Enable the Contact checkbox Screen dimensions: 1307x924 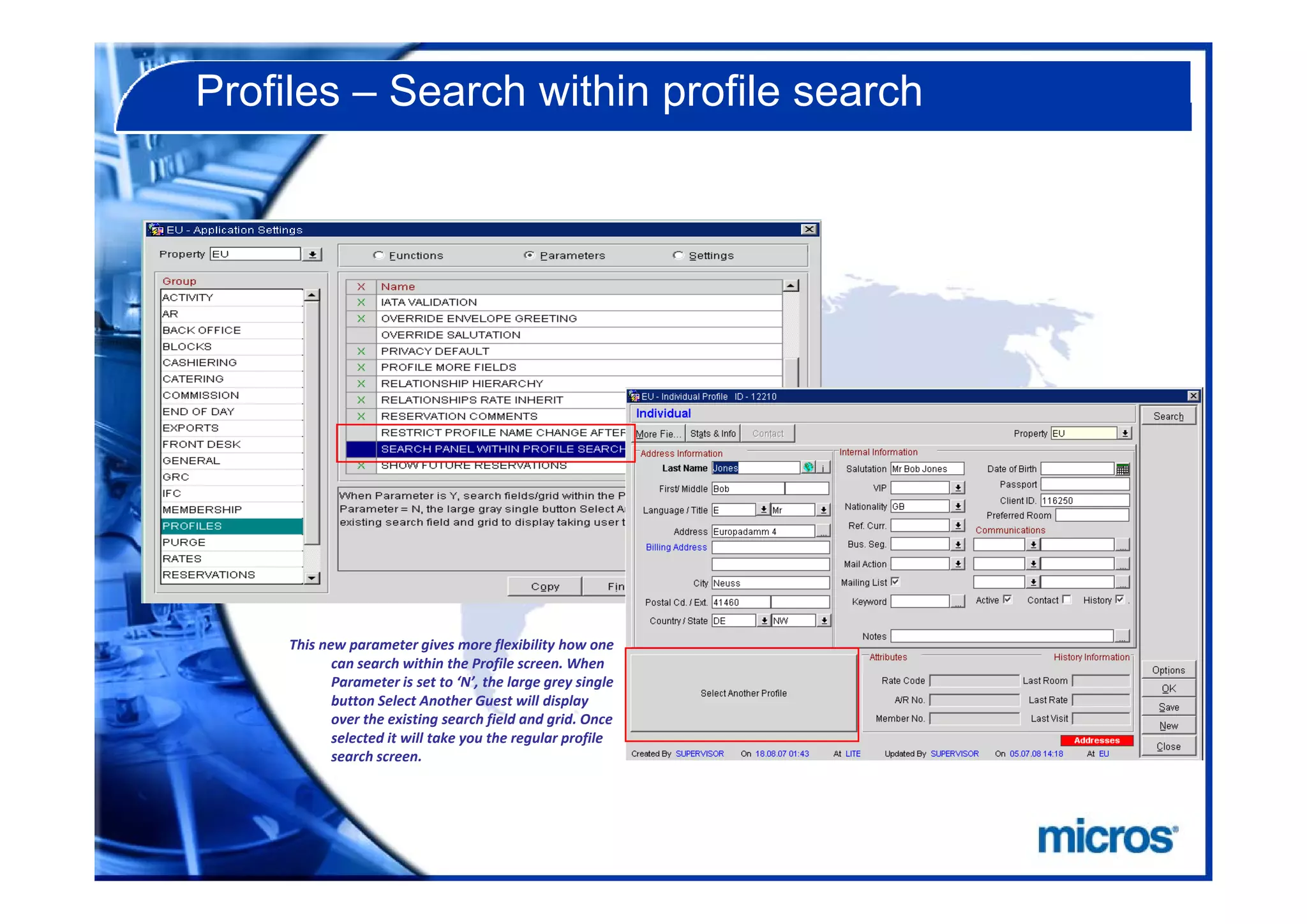tap(1066, 600)
